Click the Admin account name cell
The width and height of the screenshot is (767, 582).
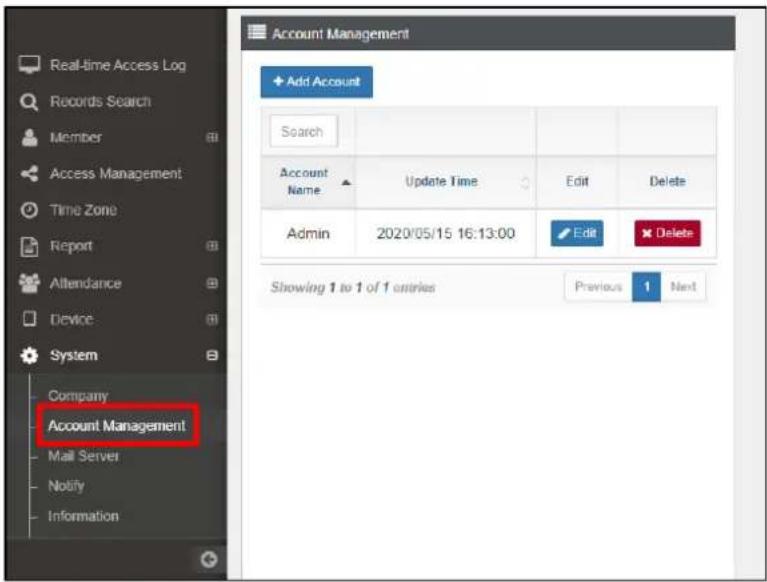point(308,233)
